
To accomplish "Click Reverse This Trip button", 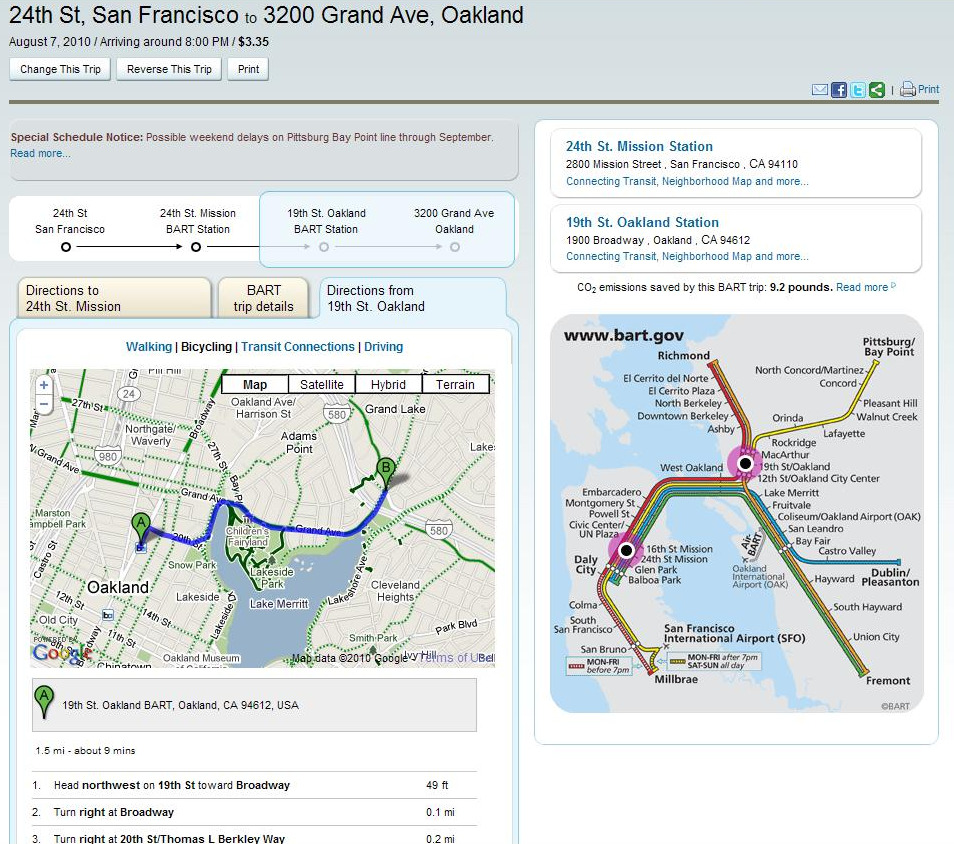I will click(x=169, y=69).
